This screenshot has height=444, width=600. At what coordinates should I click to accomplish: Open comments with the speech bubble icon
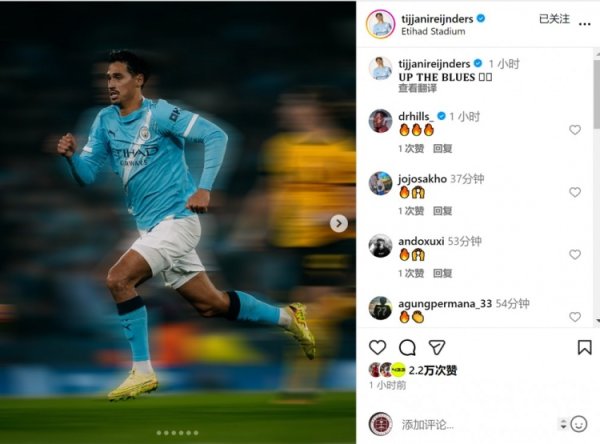(x=407, y=348)
